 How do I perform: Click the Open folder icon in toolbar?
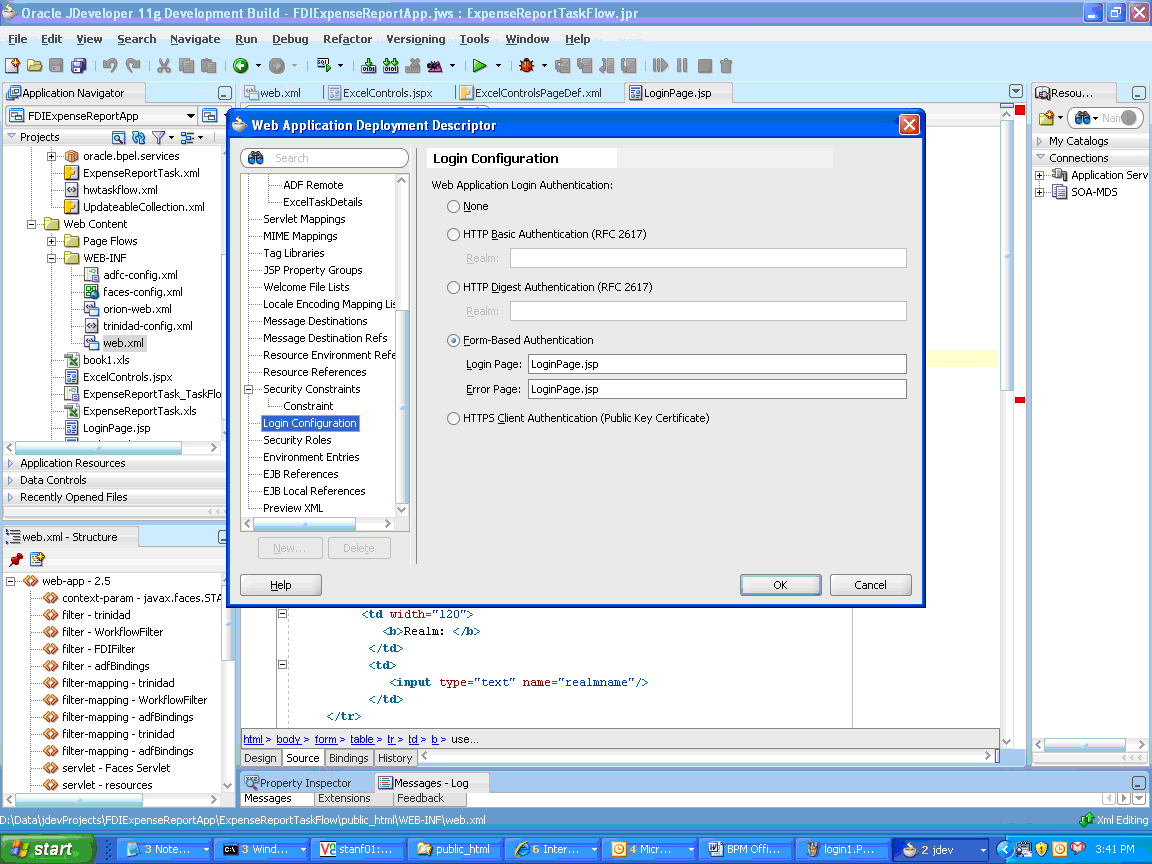point(34,66)
